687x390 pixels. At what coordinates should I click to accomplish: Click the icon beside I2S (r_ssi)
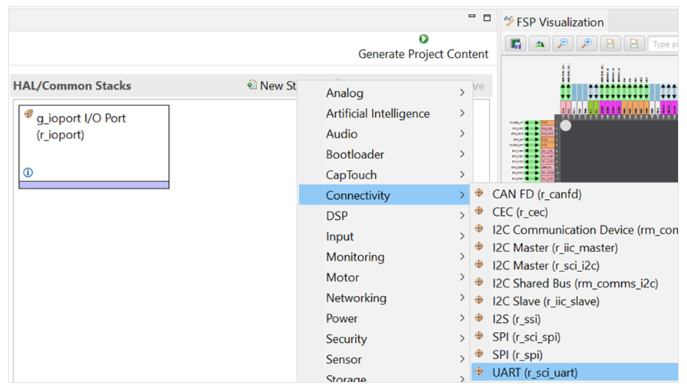click(479, 318)
